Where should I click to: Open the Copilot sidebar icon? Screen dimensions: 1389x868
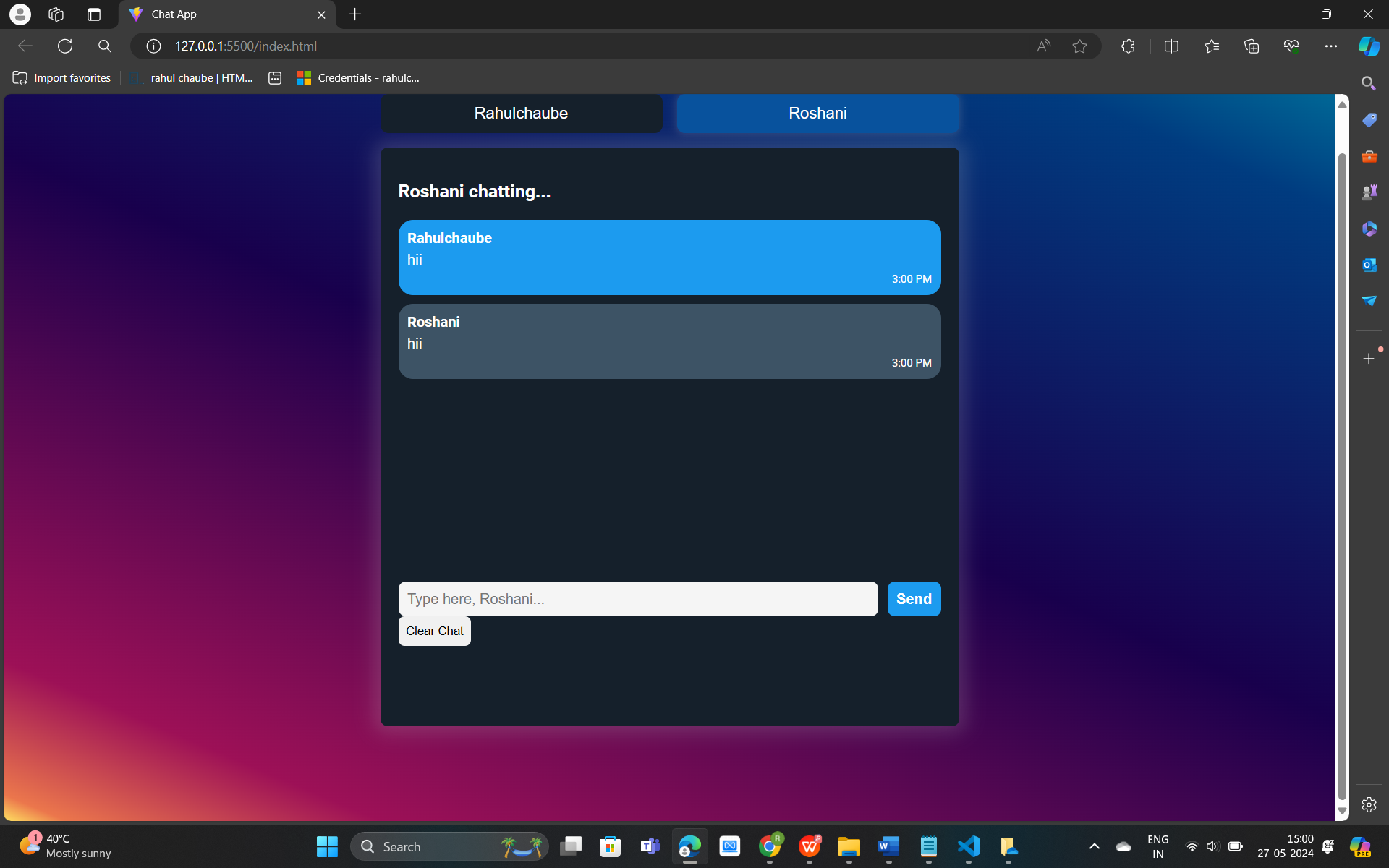coord(1368,46)
